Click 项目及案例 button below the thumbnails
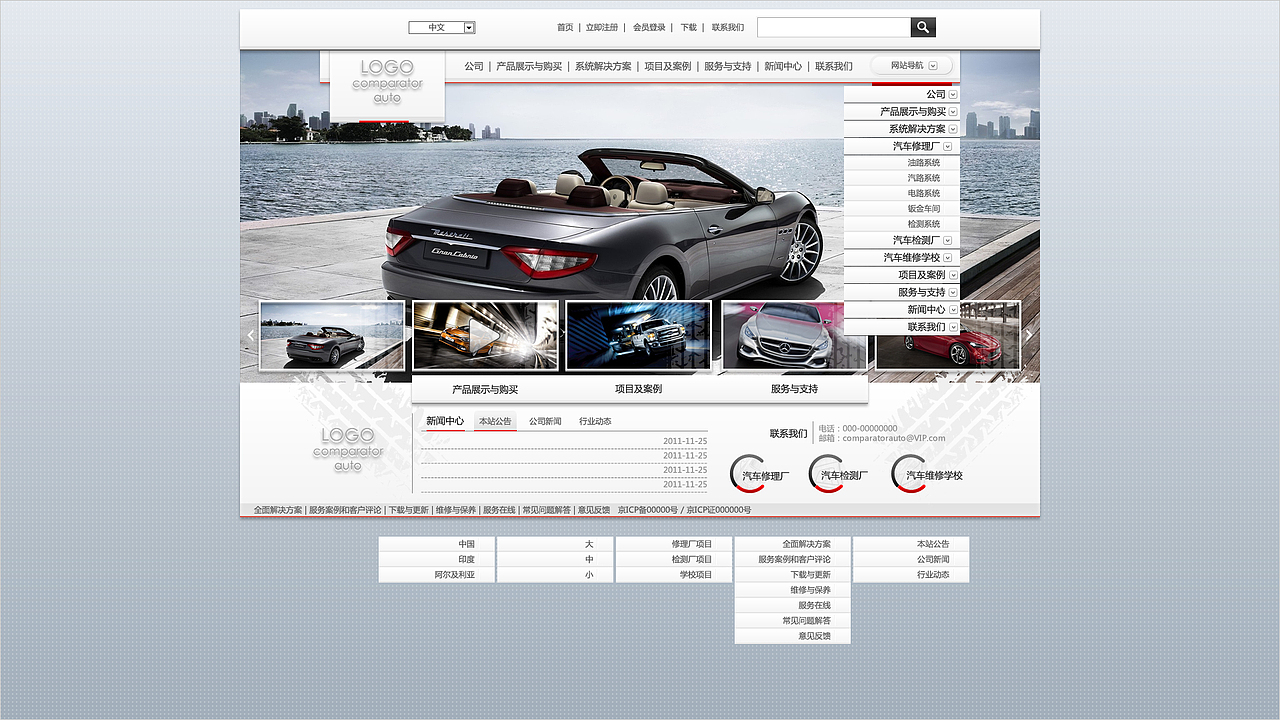 [638, 389]
